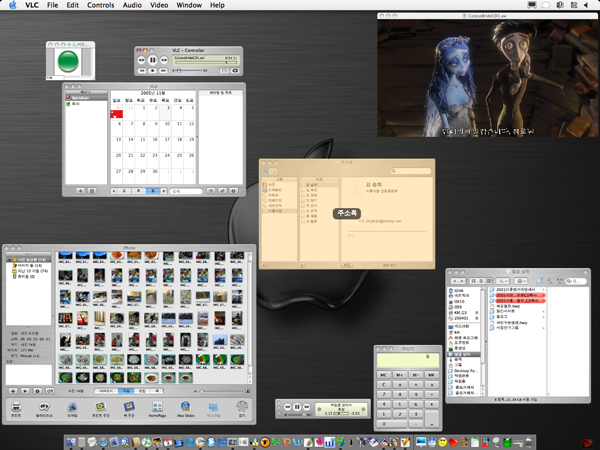
Task: Click the fast-forward button in VLC Controller
Action: pyautogui.click(x=164, y=60)
